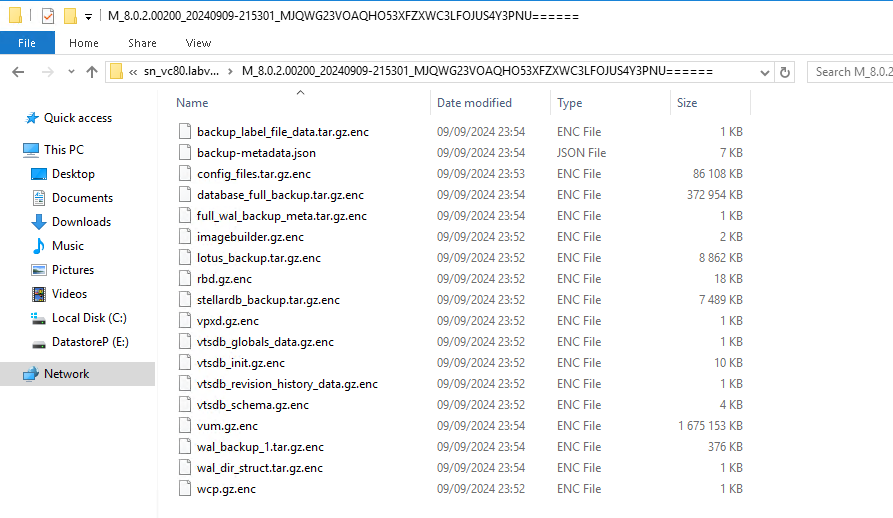The image size is (893, 518).
Task: Select the stellardb_backup.tar.gz.enc file name
Action: coord(268,300)
